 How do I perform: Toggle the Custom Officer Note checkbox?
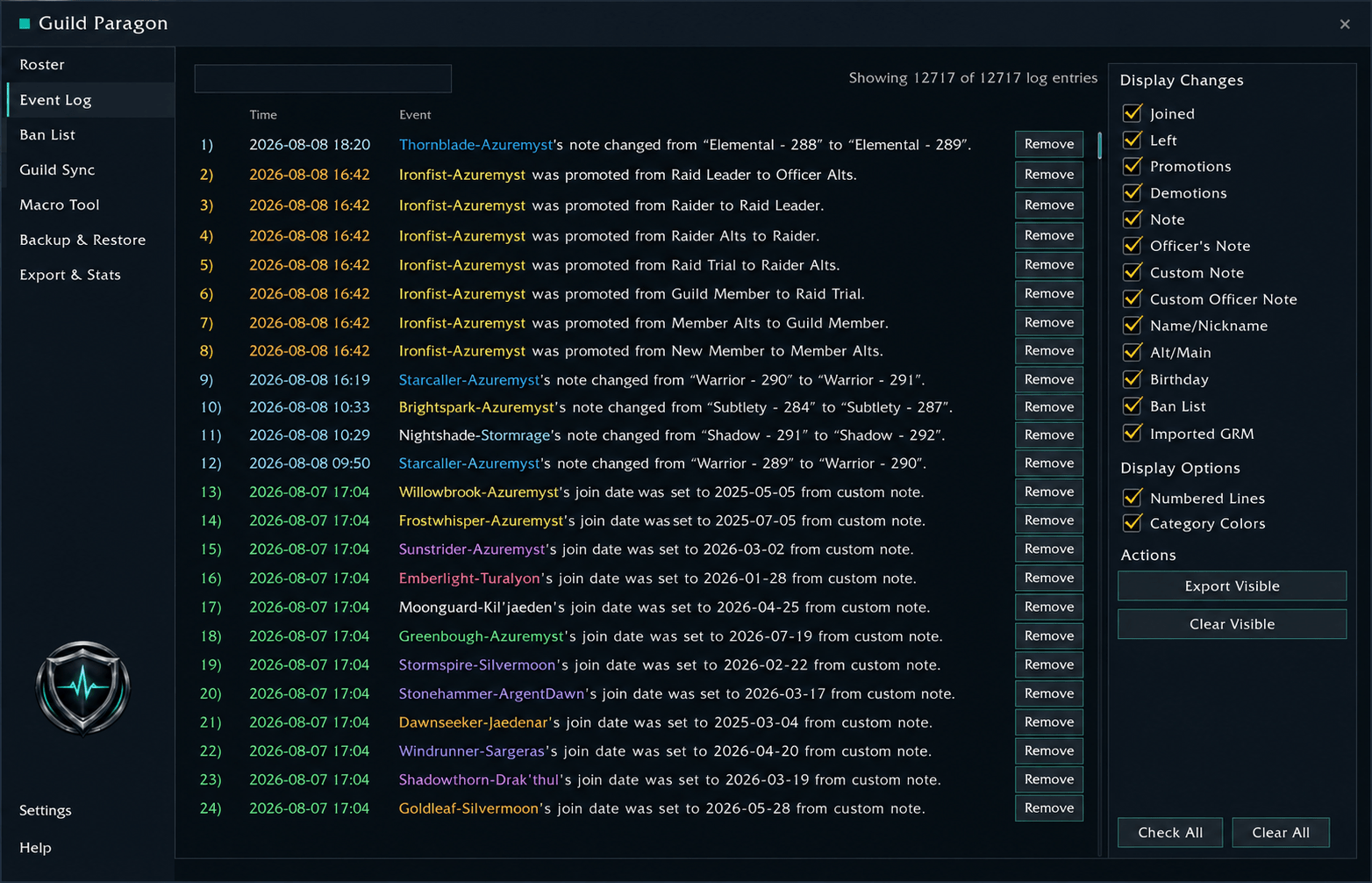[1133, 298]
